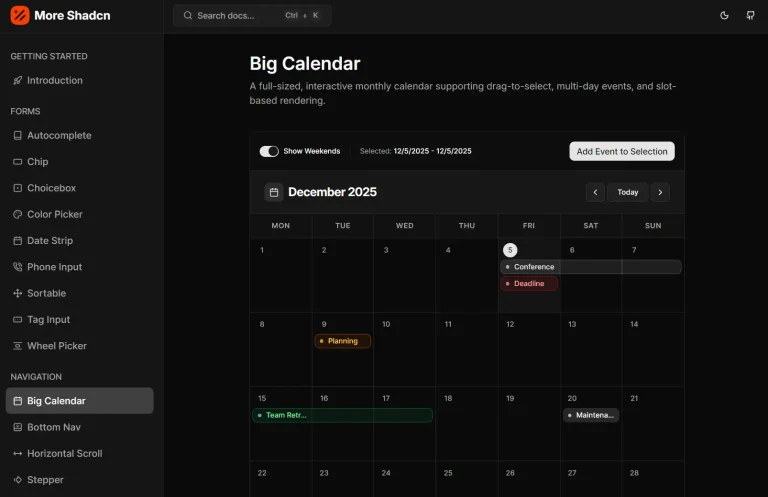This screenshot has height=497, width=768.
Task: Click the Phone Input handset icon
Action: [18, 267]
